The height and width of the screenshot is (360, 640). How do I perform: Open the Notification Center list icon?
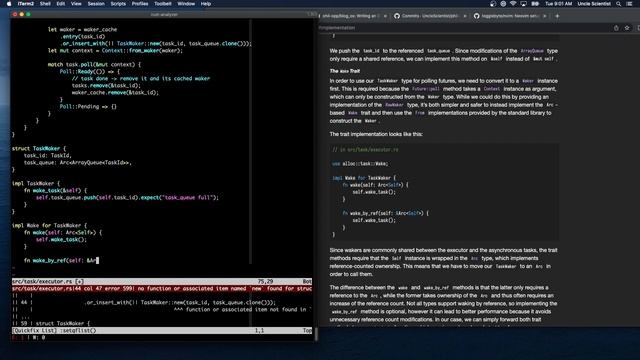click(629, 4)
